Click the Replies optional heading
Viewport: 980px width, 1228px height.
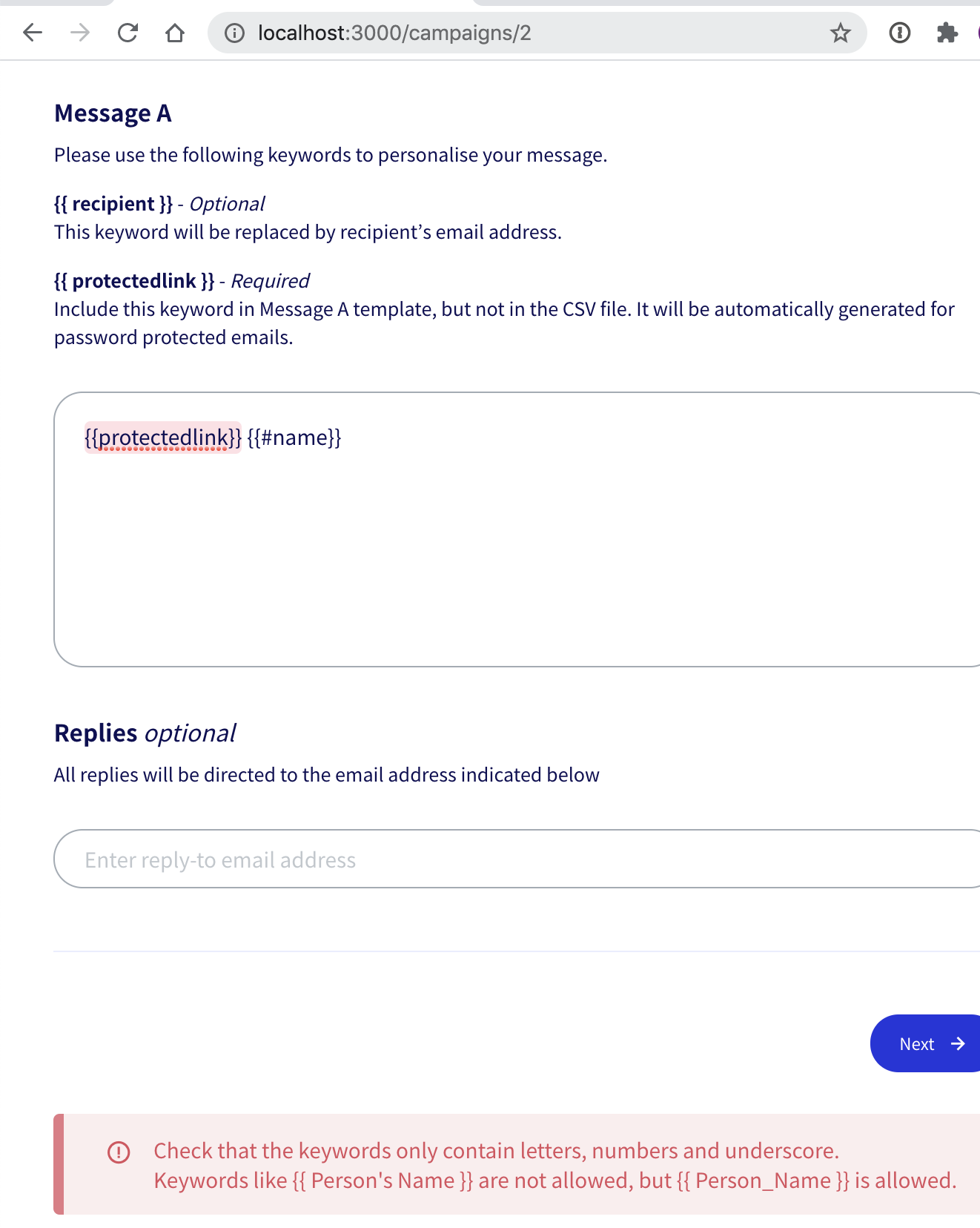[x=144, y=733]
